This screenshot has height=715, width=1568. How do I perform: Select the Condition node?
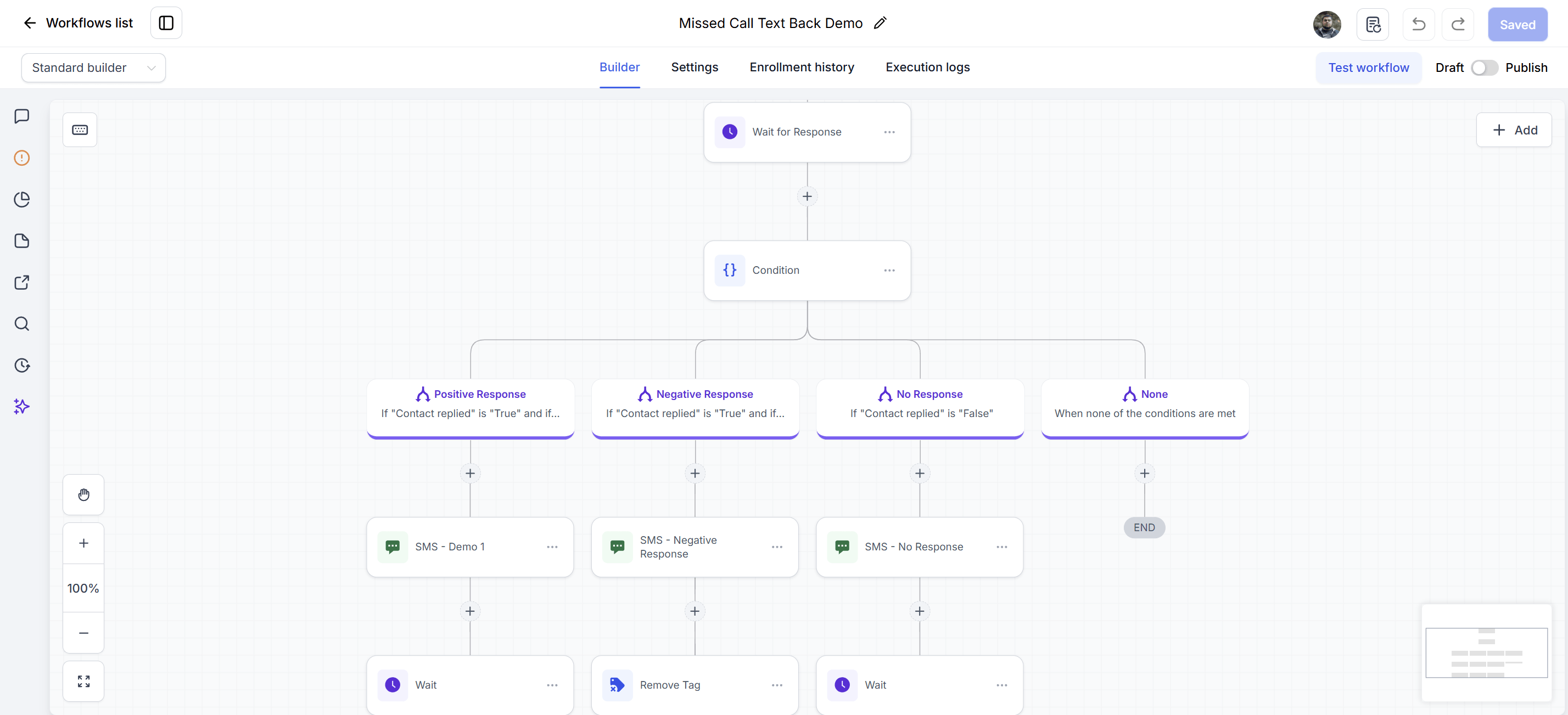[807, 270]
